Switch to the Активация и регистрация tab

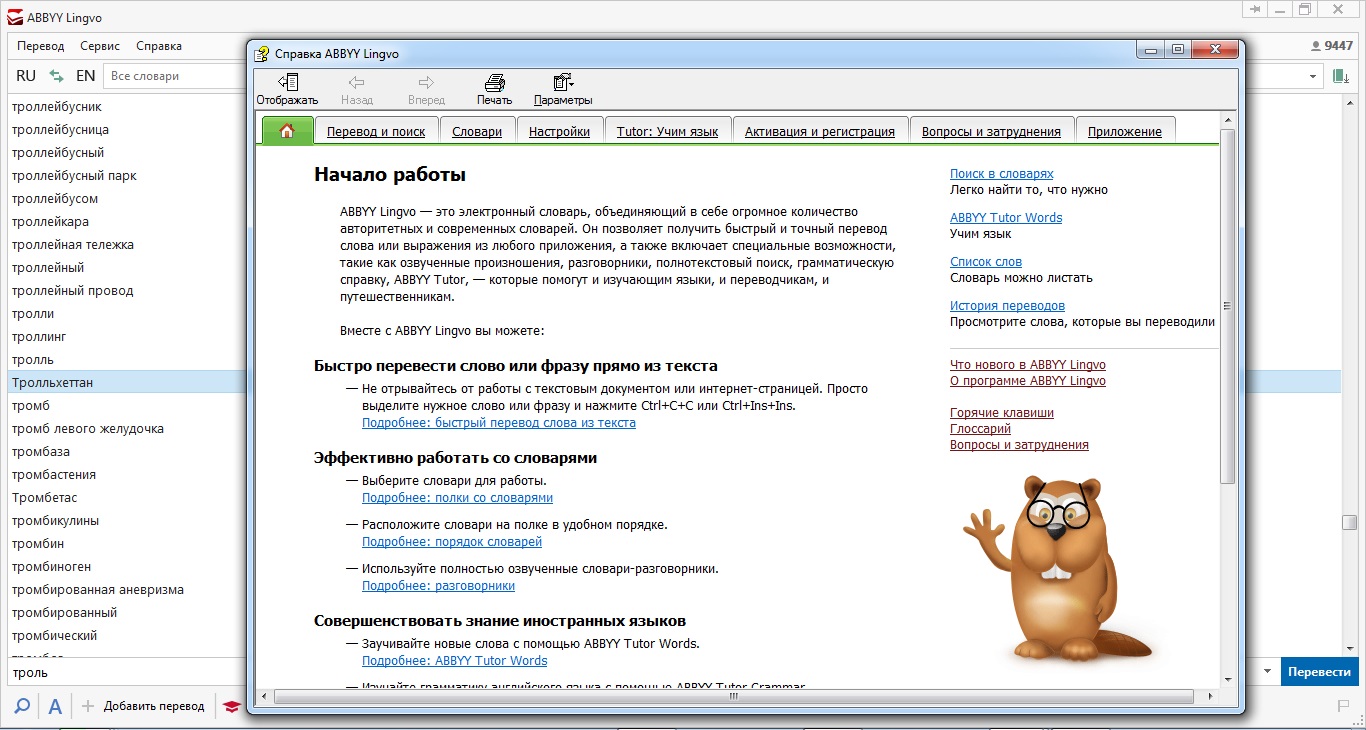pyautogui.click(x=819, y=131)
